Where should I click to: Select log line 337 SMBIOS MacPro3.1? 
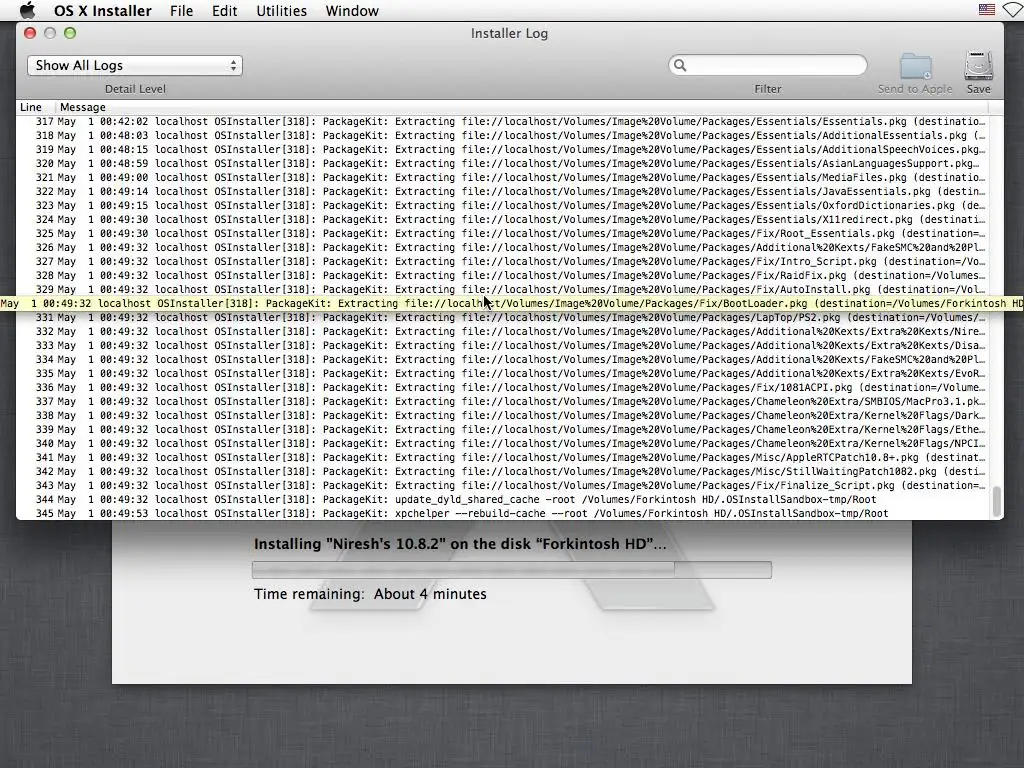(x=502, y=402)
